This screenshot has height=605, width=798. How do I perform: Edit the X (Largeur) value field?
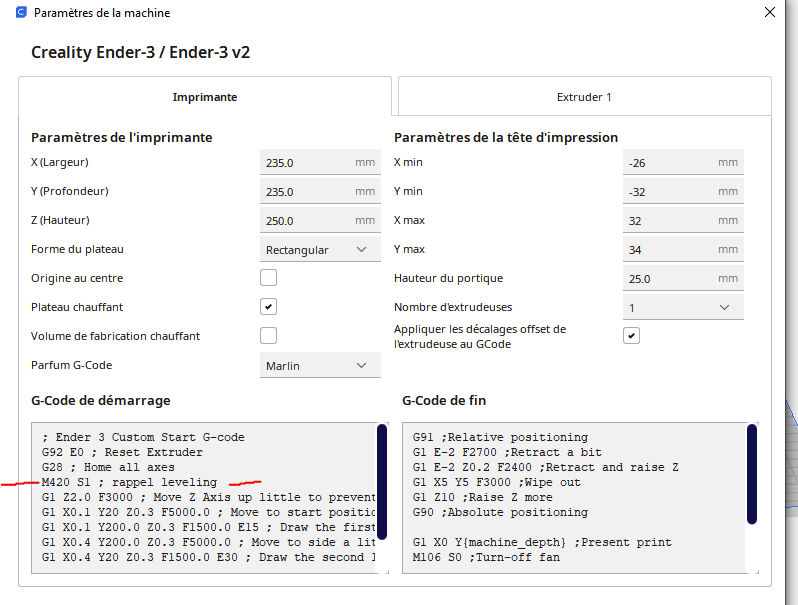(x=320, y=163)
